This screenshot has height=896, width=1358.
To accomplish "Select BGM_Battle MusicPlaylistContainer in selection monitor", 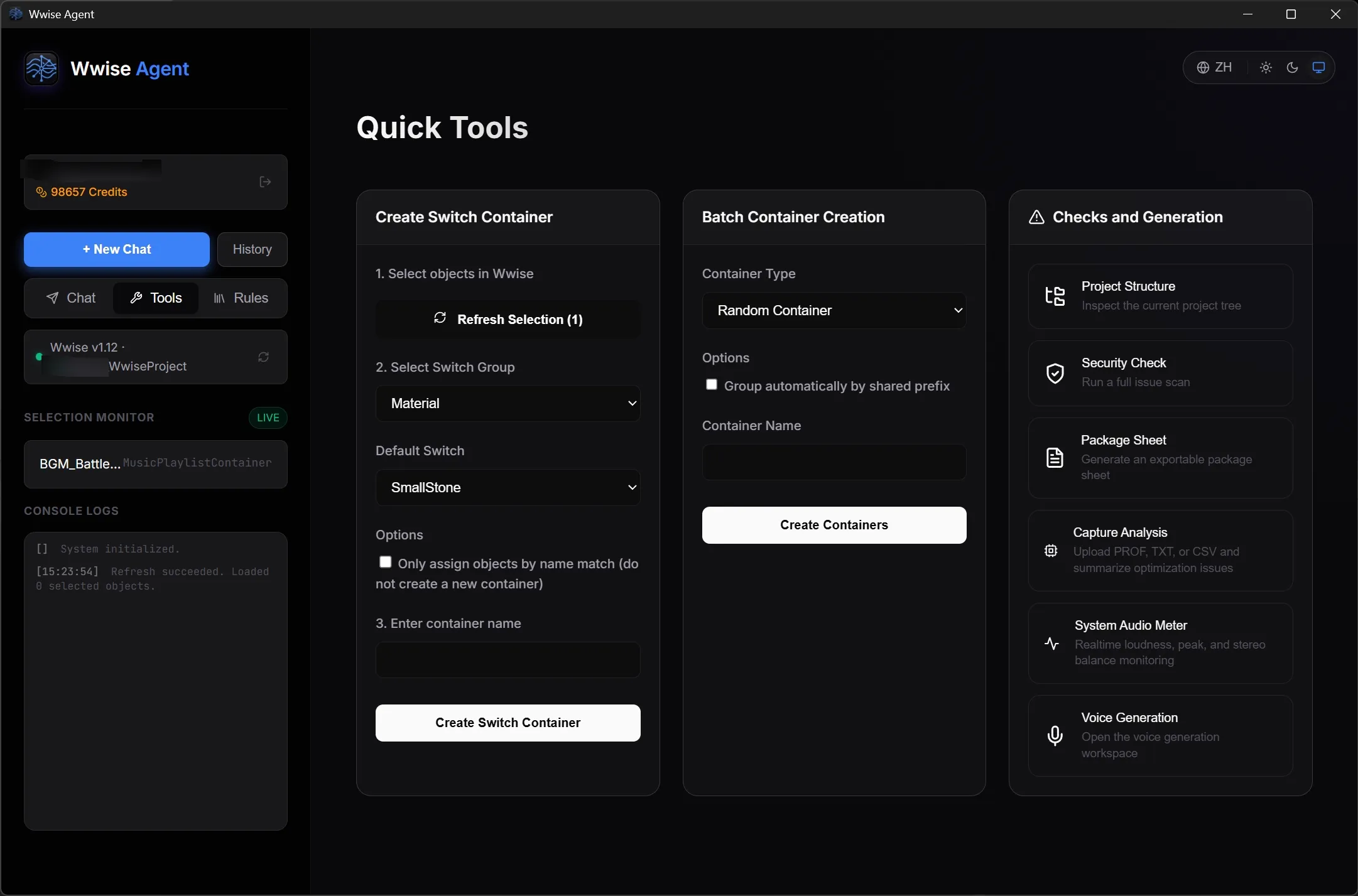I will tap(156, 464).
